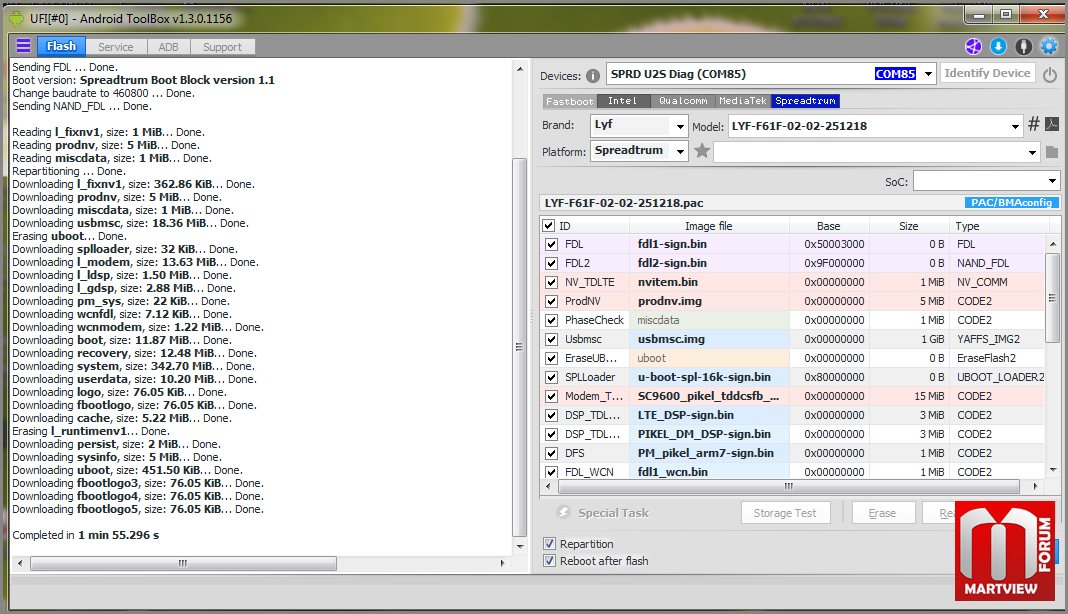This screenshot has width=1068, height=614.
Task: Click the Size column header
Action: (x=908, y=226)
